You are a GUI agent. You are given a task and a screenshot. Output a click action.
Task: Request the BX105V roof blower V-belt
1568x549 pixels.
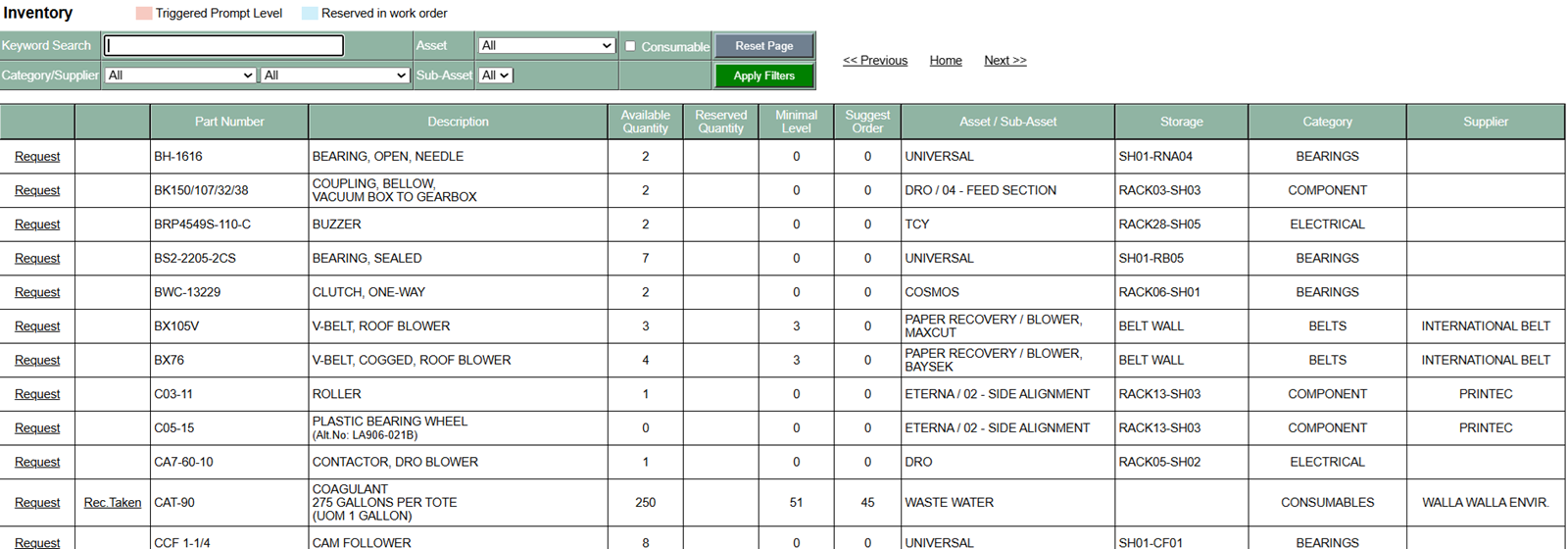pos(37,326)
